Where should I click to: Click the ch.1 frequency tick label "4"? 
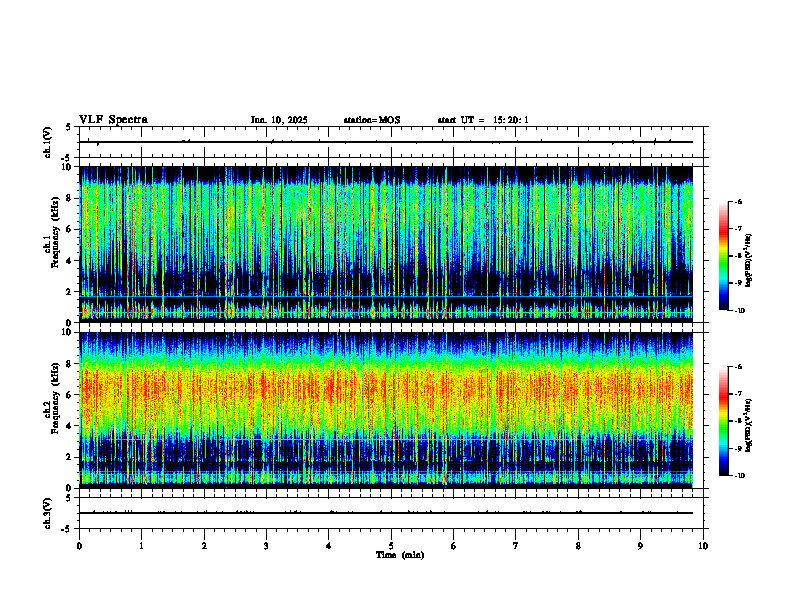[x=70, y=261]
